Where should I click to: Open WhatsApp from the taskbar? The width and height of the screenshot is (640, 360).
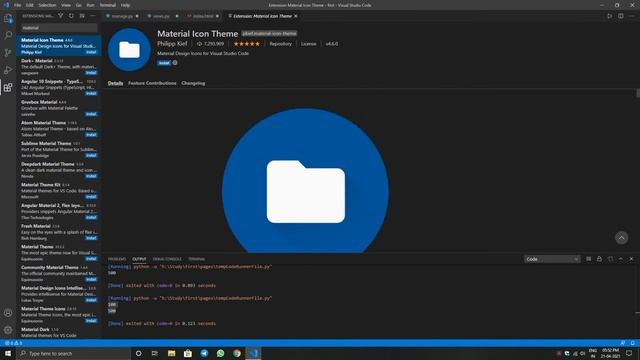click(220, 353)
